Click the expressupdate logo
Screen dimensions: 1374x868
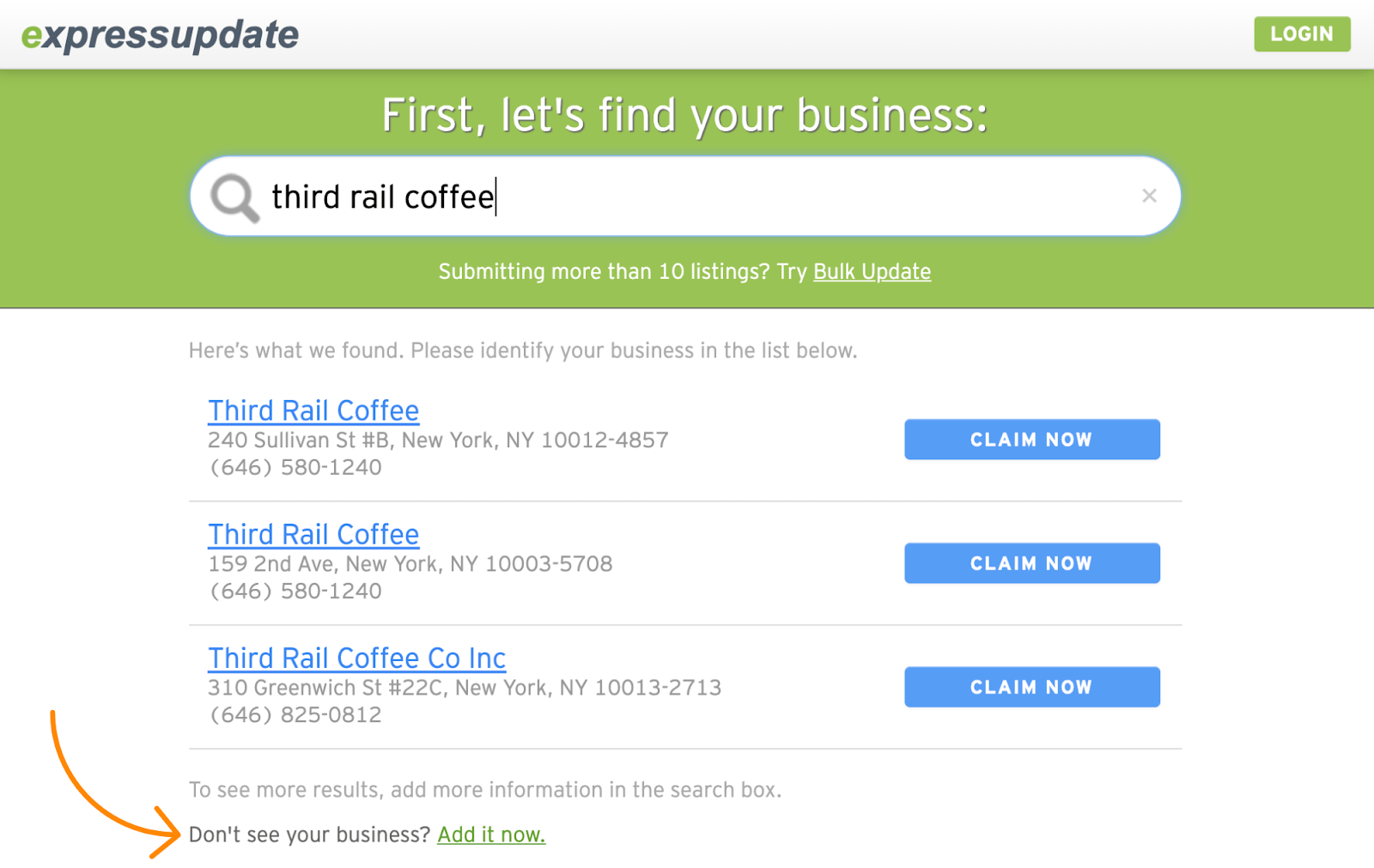pos(161,35)
